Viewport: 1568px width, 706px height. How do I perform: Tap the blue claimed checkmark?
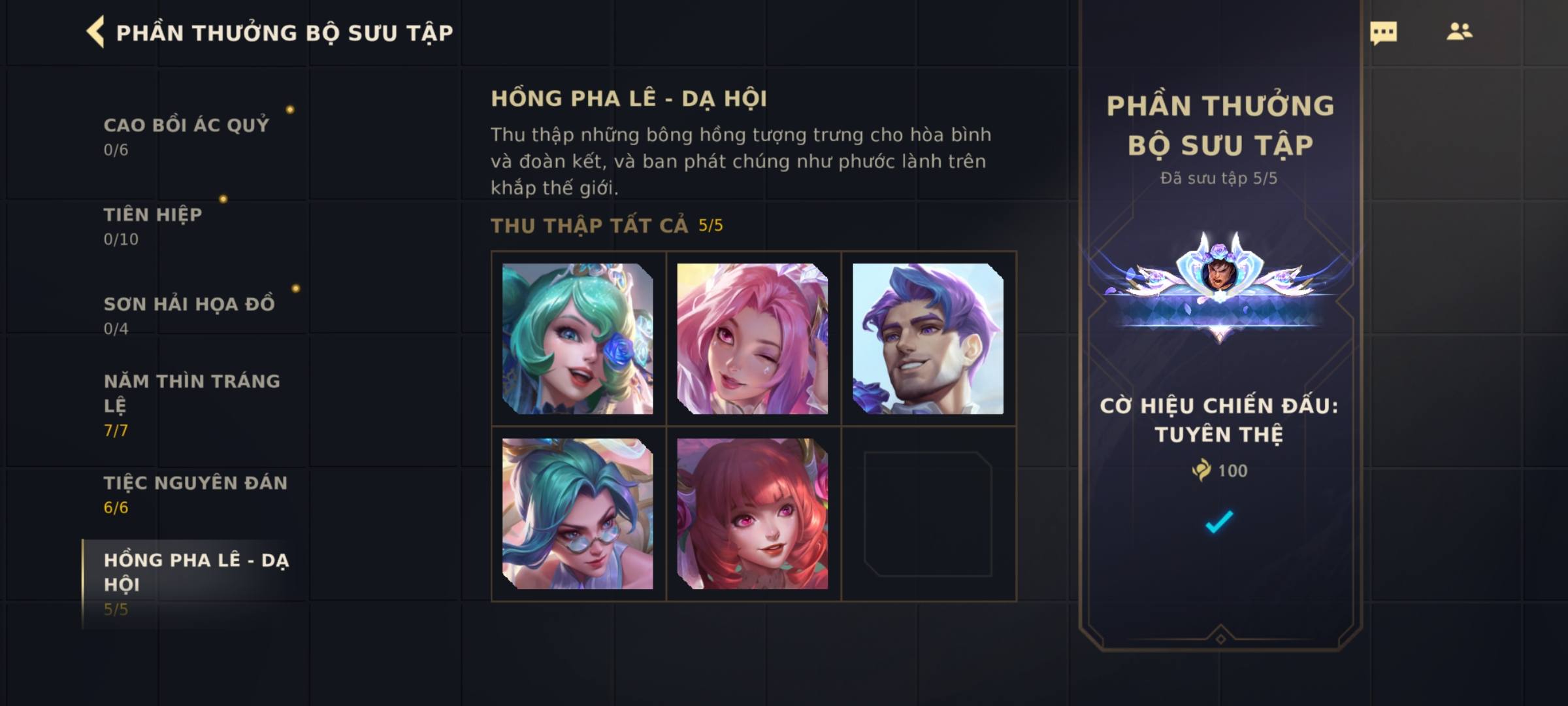[x=1219, y=522]
